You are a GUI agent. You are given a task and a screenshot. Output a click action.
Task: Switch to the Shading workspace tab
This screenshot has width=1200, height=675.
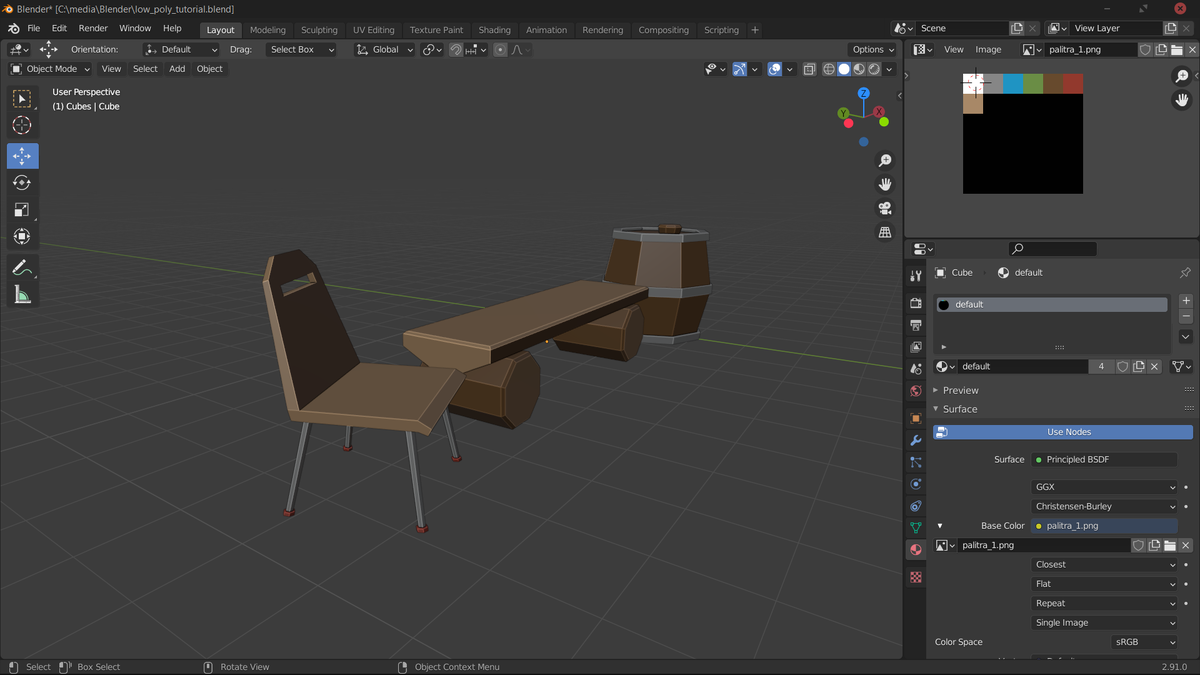point(494,30)
